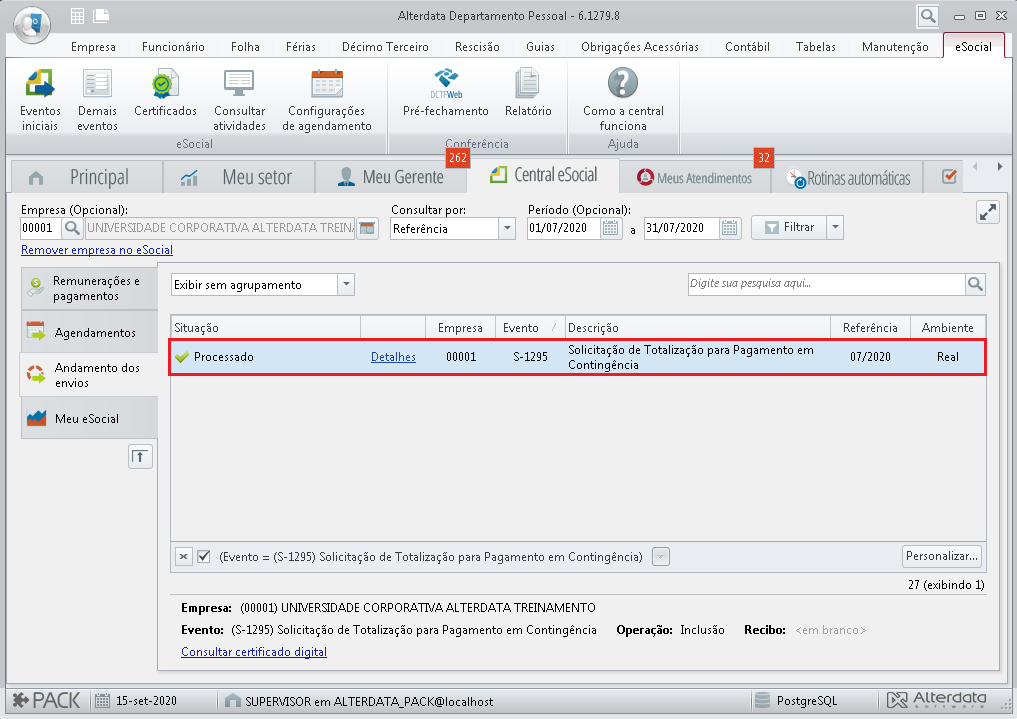Switch to the Principal tab

(86, 177)
